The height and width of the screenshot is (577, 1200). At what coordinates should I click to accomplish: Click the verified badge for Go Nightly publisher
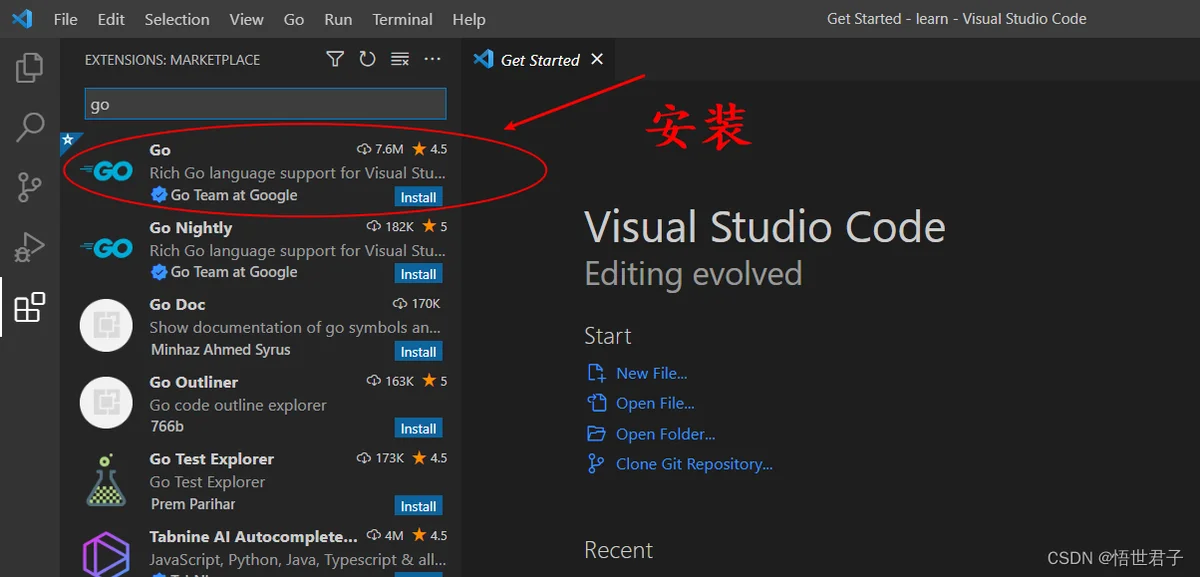[x=158, y=272]
